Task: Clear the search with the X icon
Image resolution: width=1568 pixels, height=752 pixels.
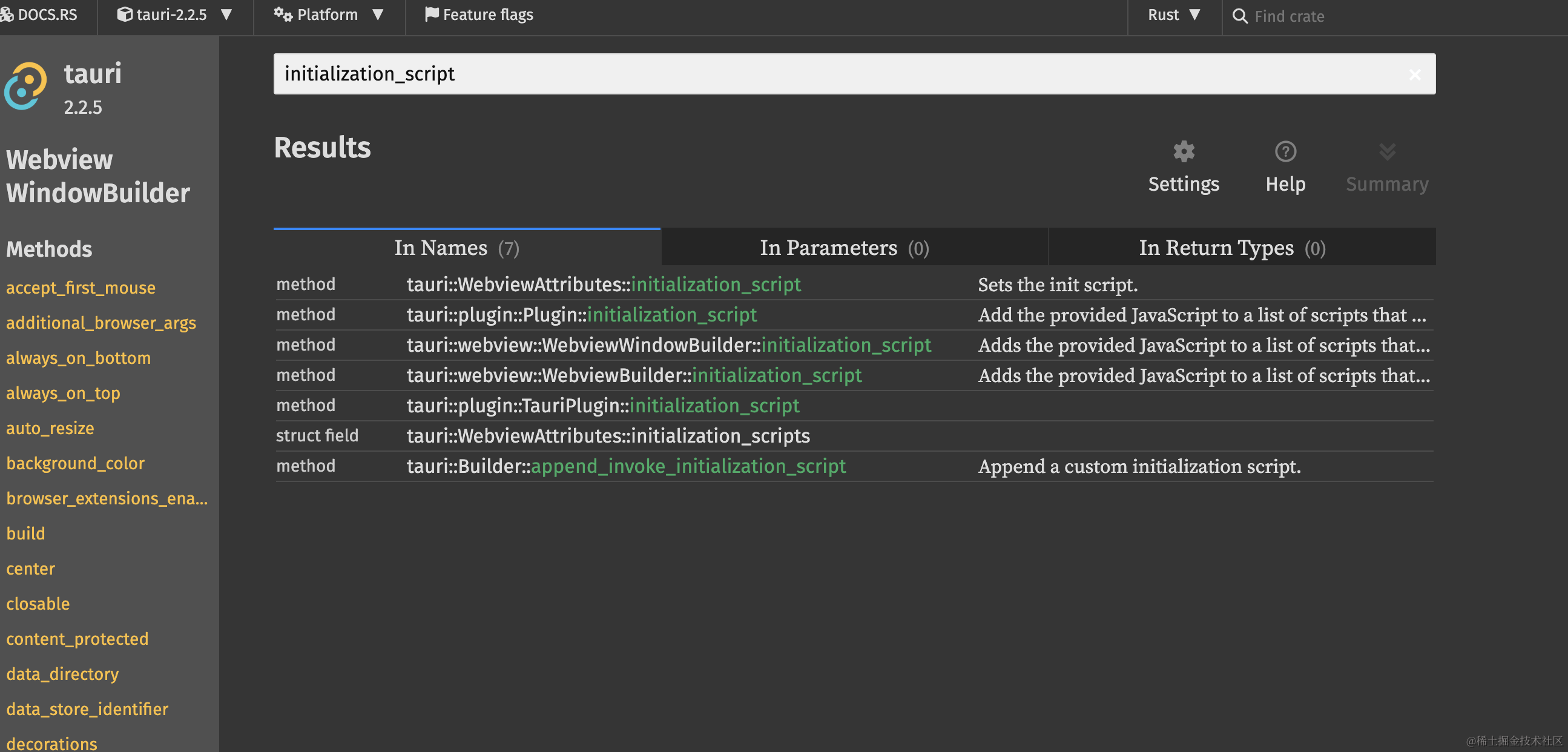Action: pos(1414,74)
